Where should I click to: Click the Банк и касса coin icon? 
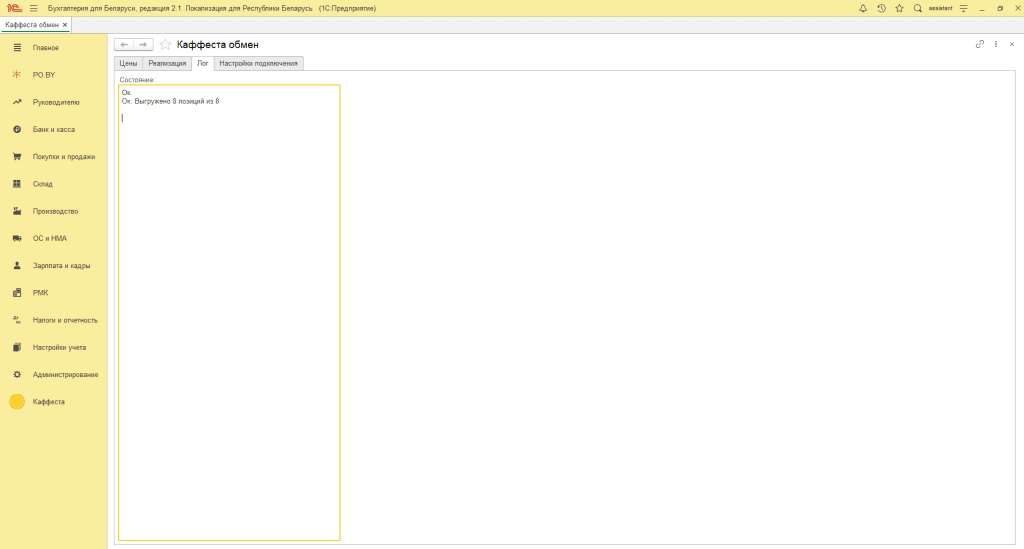17,129
